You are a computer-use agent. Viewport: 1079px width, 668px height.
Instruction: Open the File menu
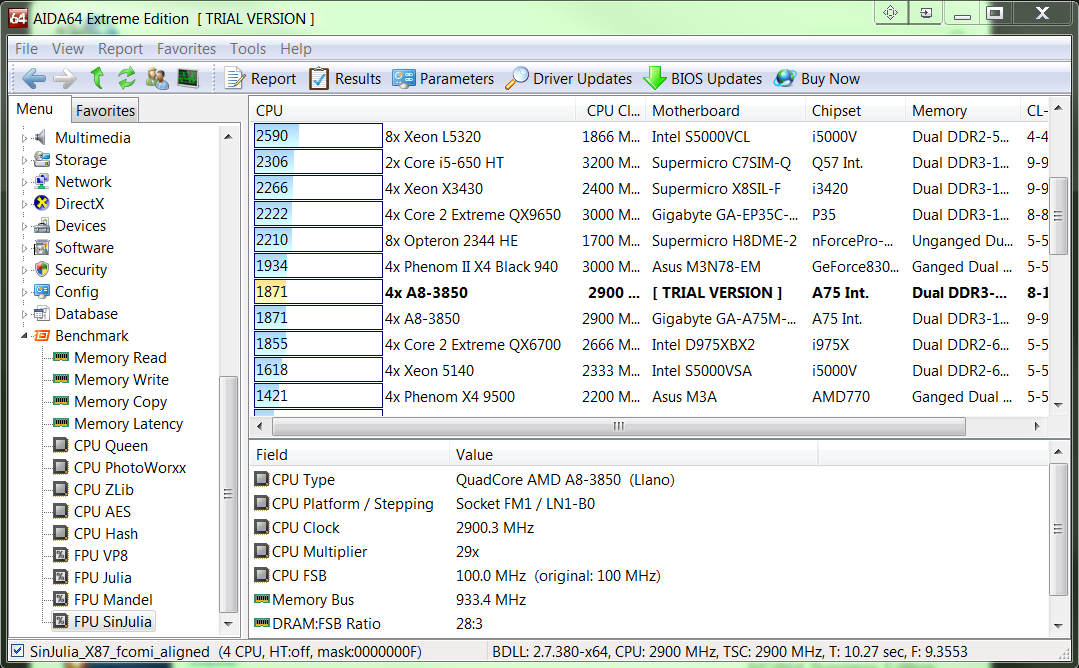[26, 49]
